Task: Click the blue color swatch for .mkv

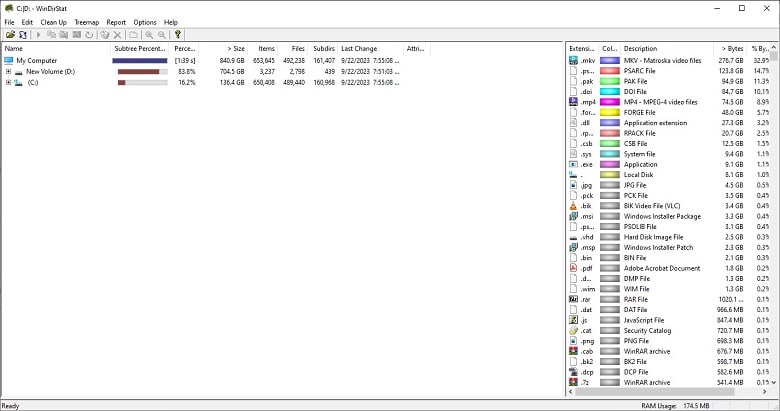Action: [x=609, y=60]
